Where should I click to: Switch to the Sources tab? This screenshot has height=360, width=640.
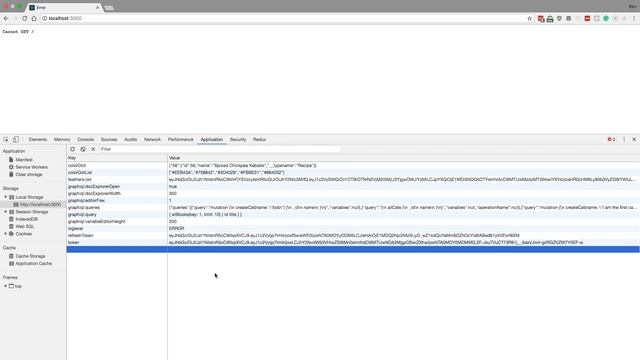pyautogui.click(x=109, y=140)
